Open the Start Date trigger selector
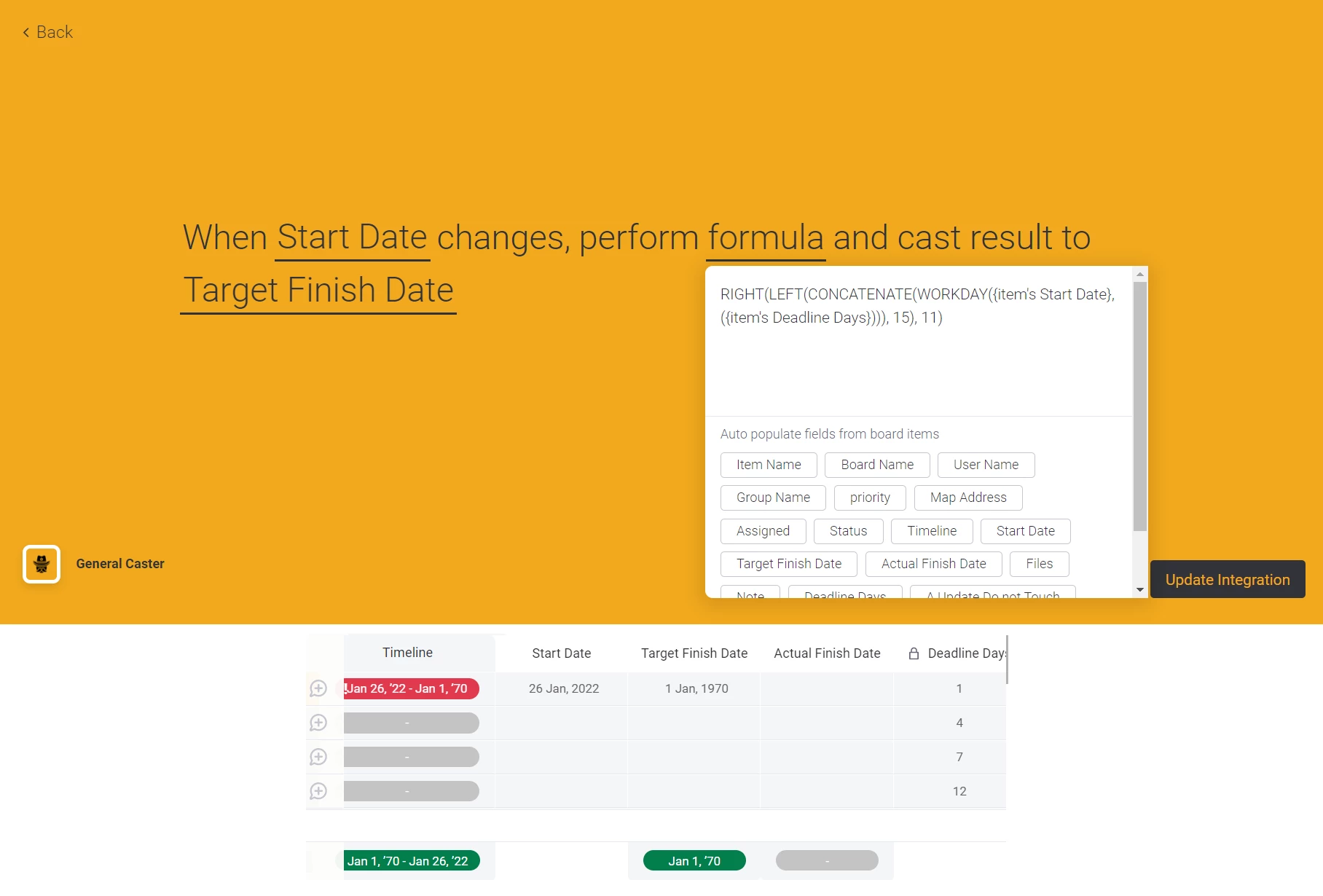1323x896 pixels. [x=353, y=238]
